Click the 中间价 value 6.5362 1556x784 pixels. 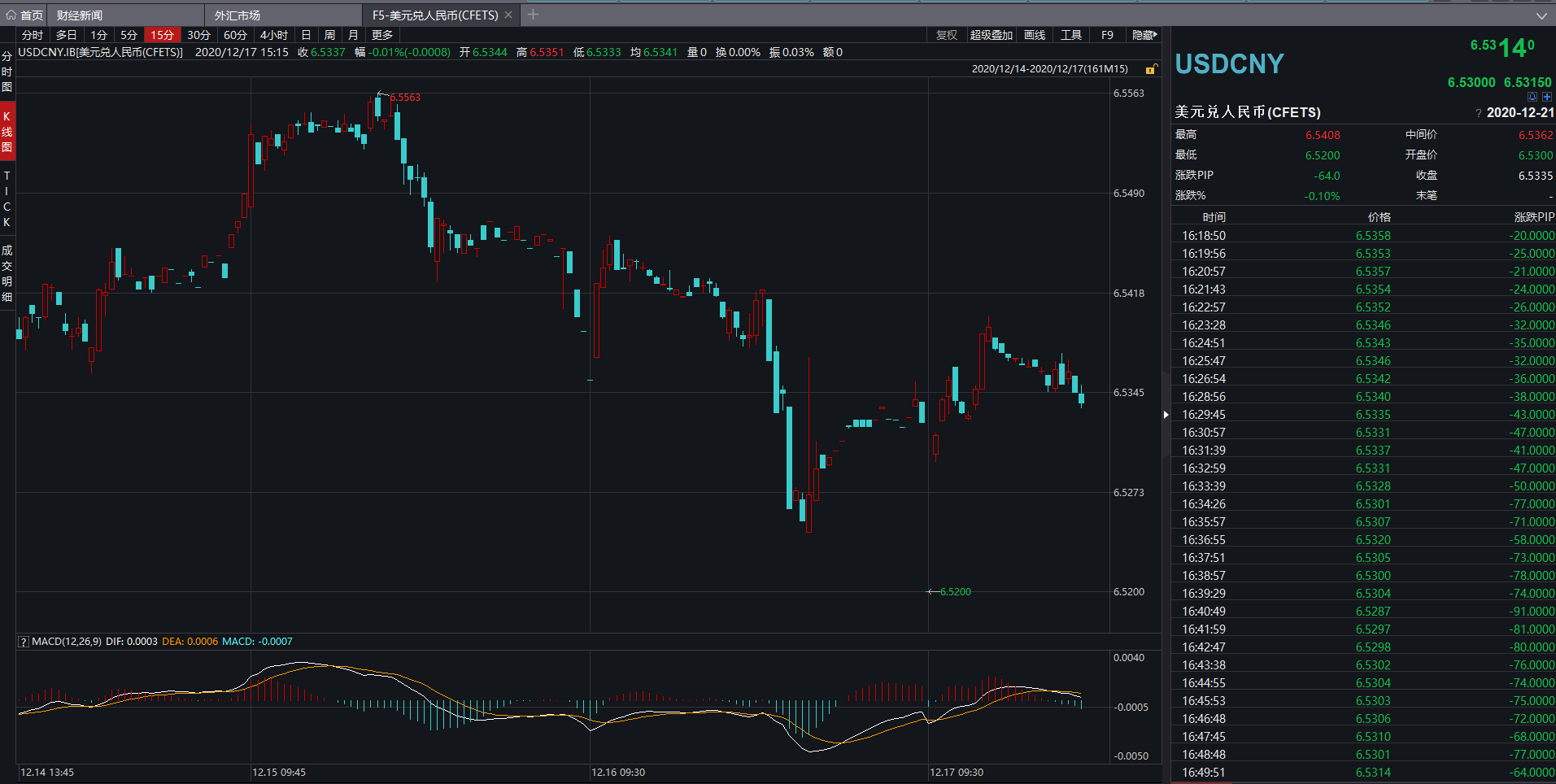1536,135
